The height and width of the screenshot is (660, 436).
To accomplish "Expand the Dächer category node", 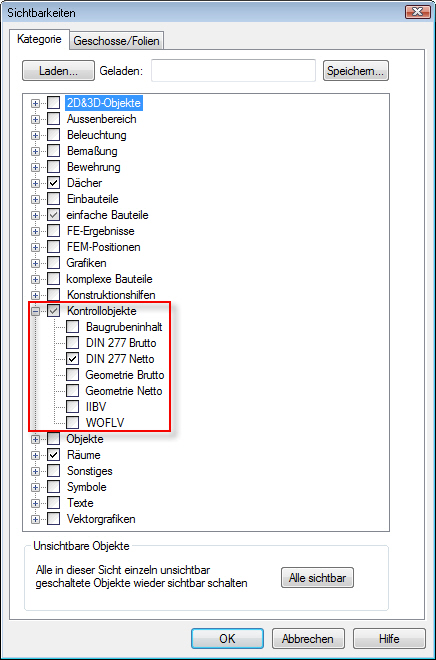I will pyautogui.click(x=35, y=184).
